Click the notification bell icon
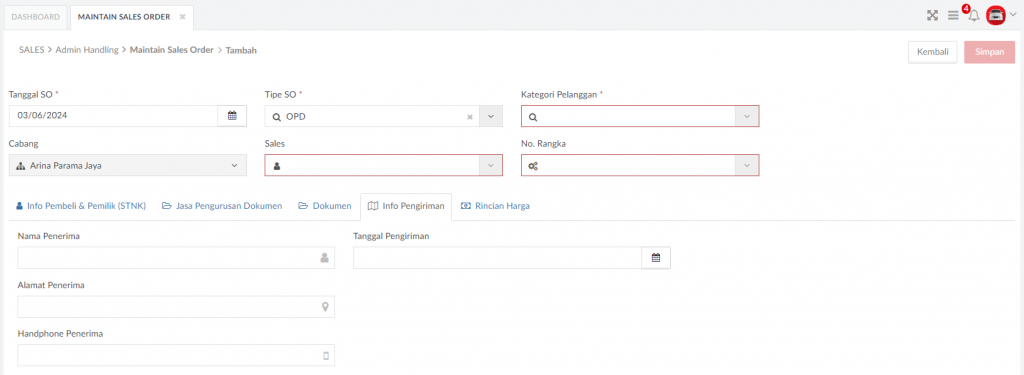This screenshot has height=375, width=1024. point(974,16)
